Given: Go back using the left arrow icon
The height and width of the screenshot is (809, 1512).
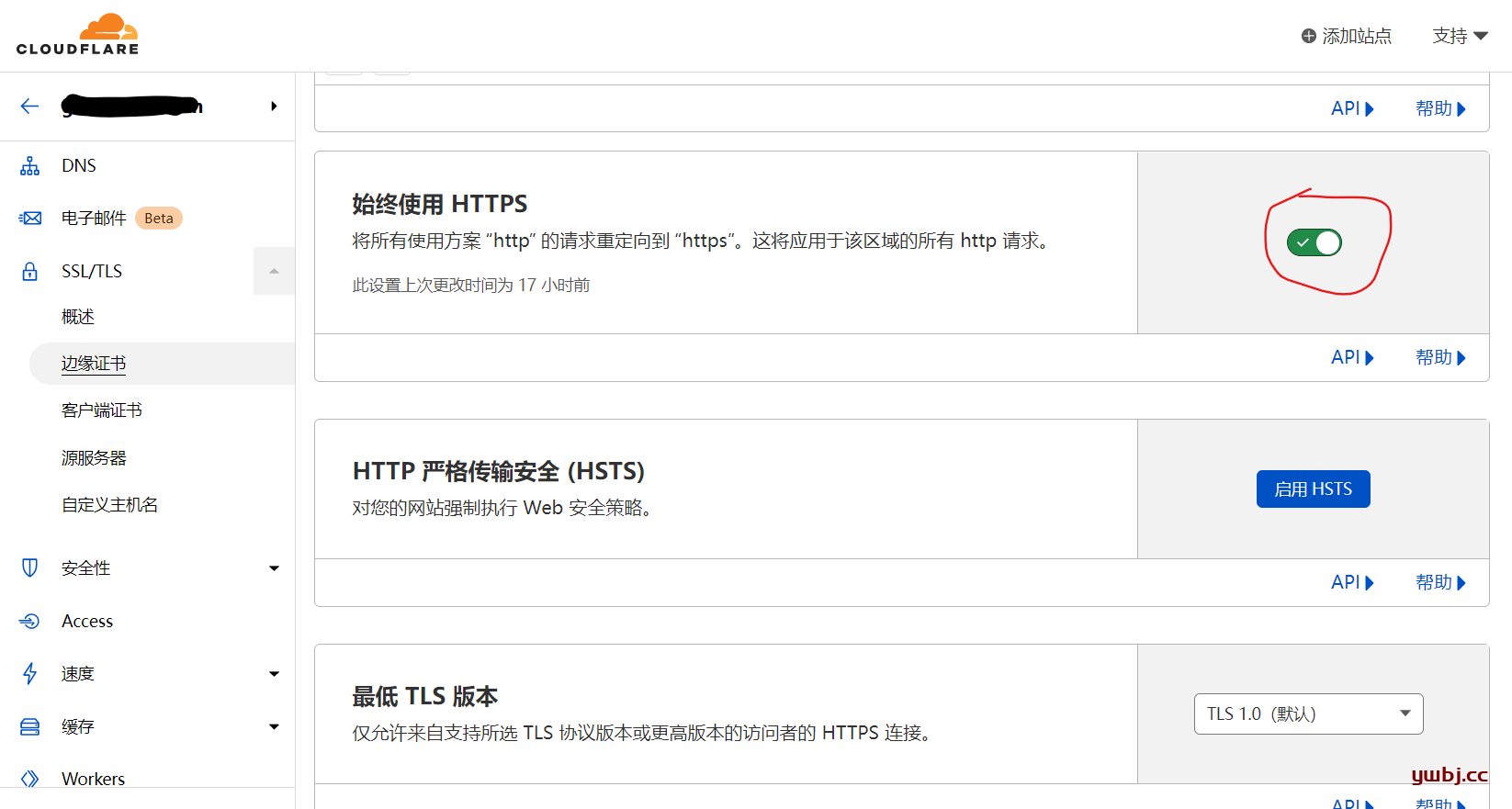Looking at the screenshot, I should coord(29,107).
